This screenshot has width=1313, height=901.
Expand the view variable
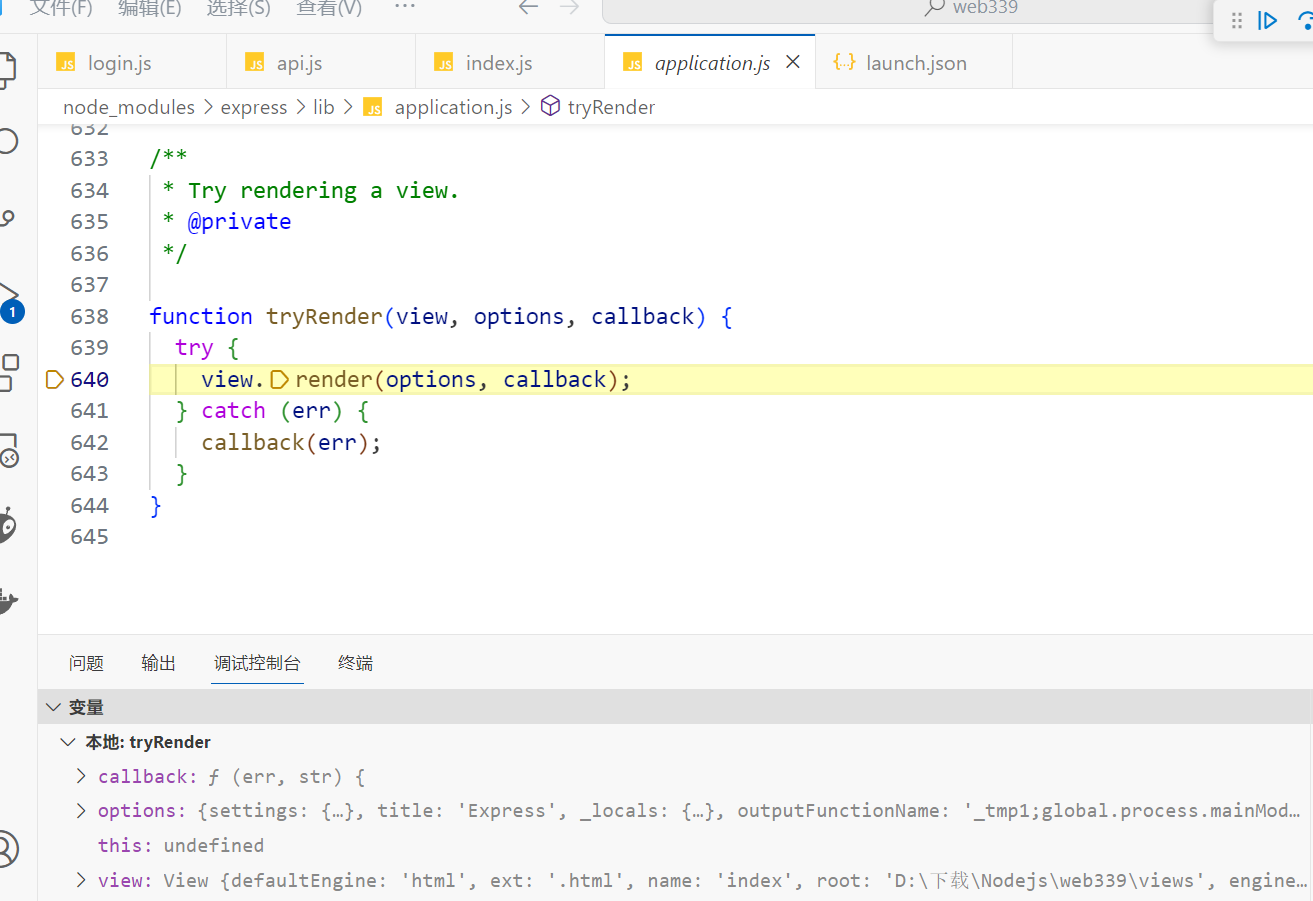[81, 881]
